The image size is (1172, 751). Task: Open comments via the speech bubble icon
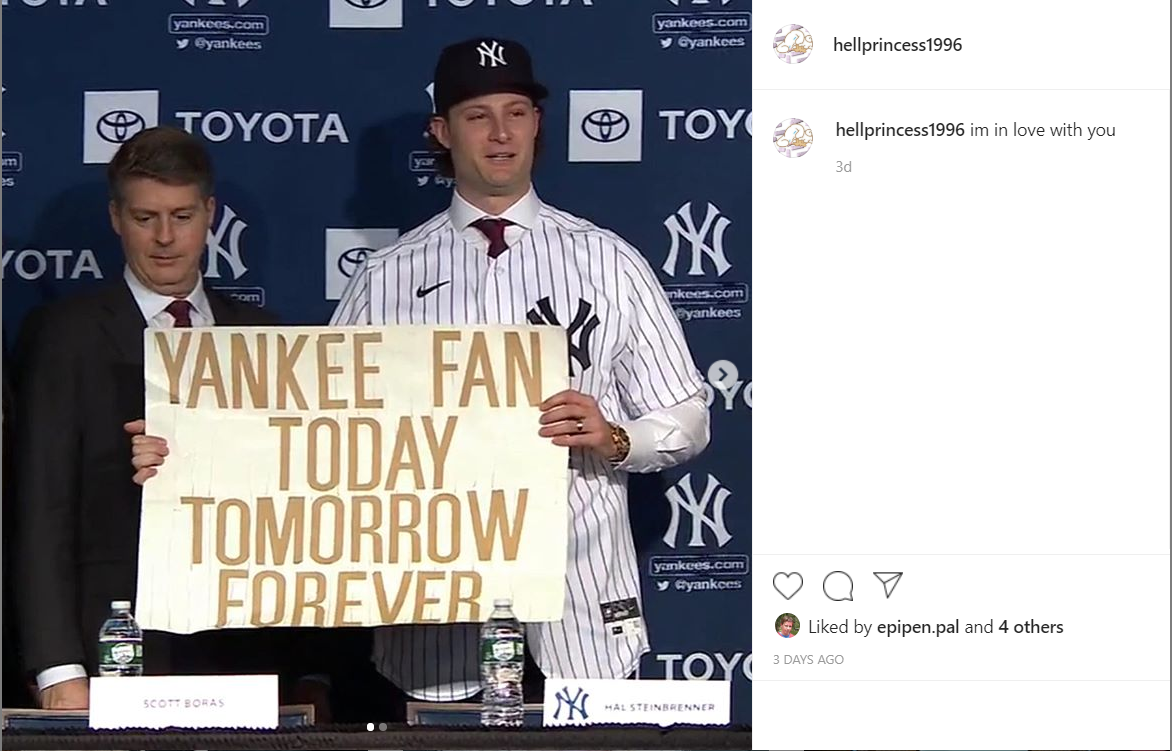838,586
